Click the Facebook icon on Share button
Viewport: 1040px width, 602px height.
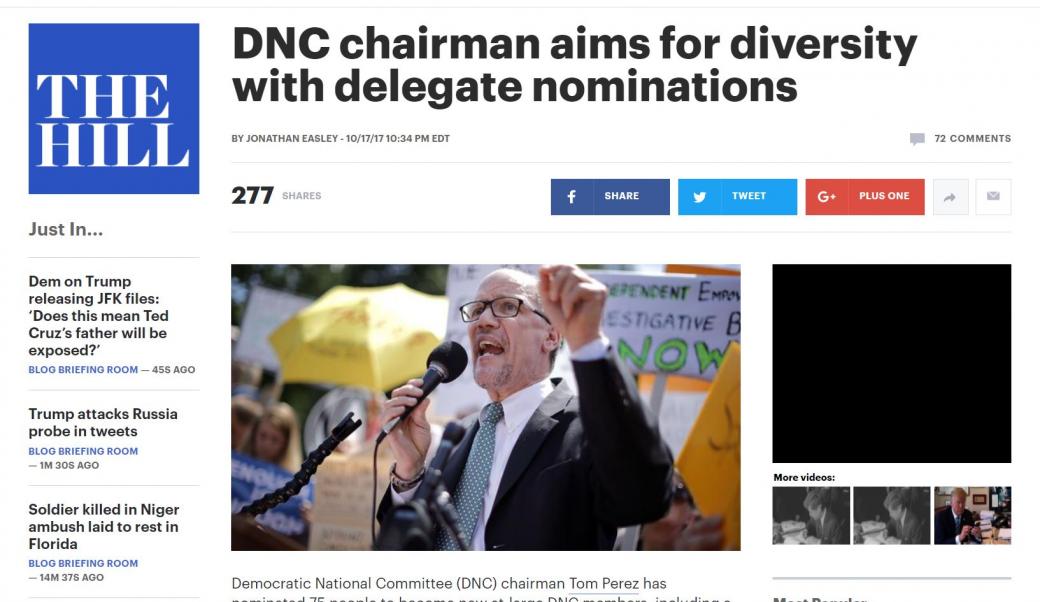(x=571, y=197)
